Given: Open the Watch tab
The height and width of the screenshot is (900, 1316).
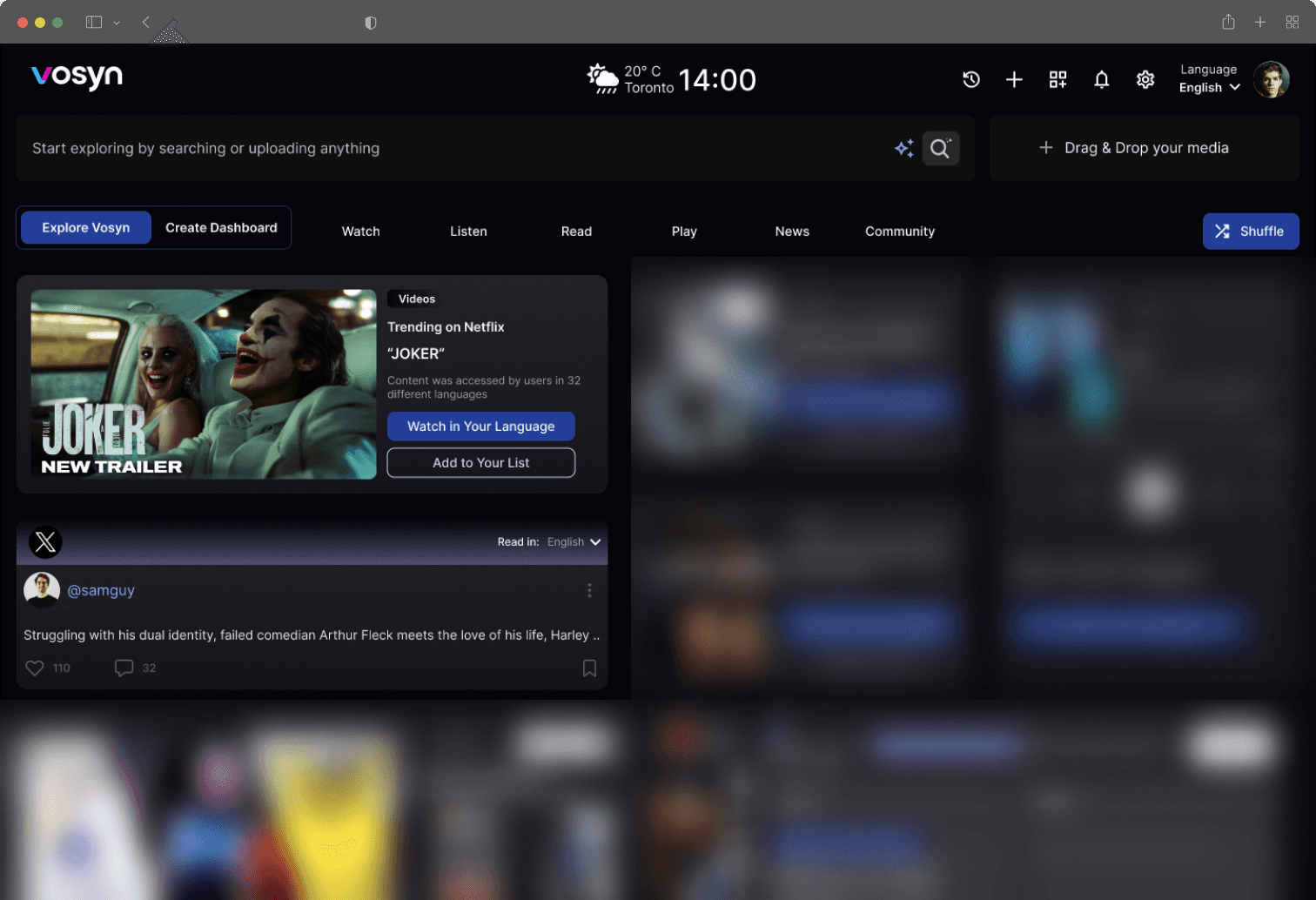Looking at the screenshot, I should pos(360,232).
